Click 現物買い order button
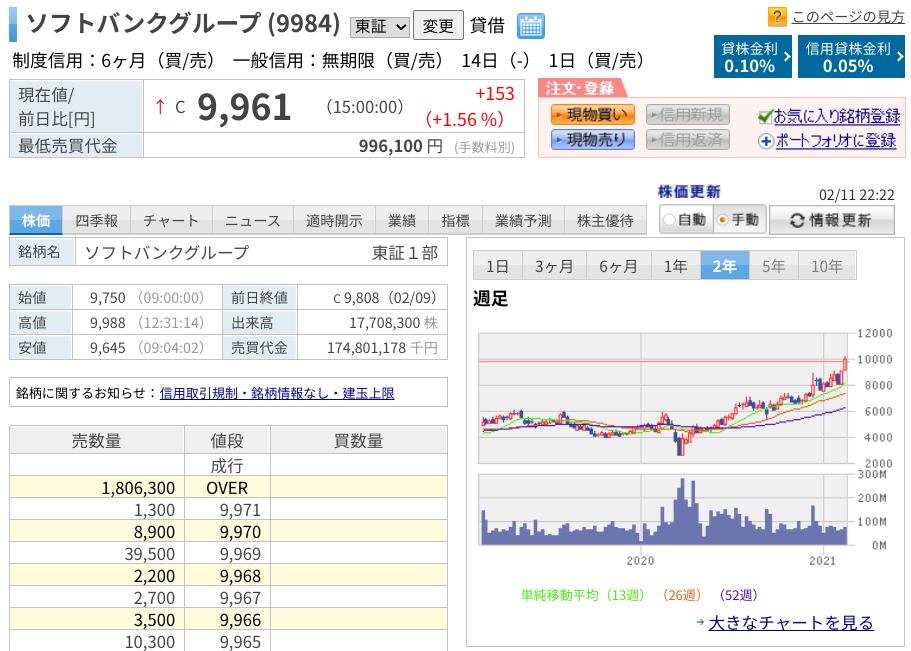Image resolution: width=911 pixels, height=651 pixels. pyautogui.click(x=593, y=115)
